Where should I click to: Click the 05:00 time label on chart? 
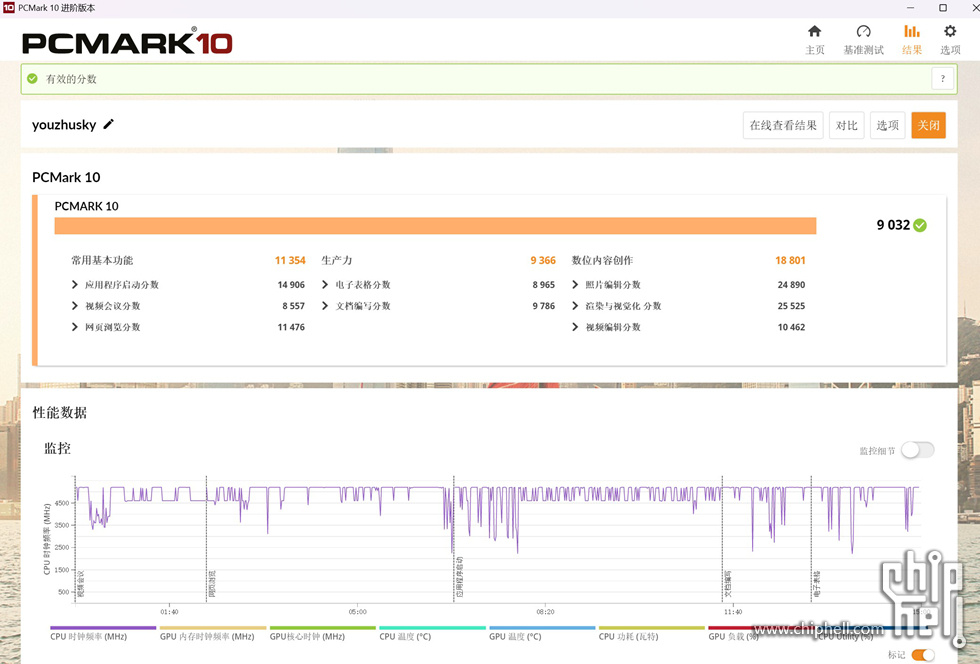click(358, 611)
